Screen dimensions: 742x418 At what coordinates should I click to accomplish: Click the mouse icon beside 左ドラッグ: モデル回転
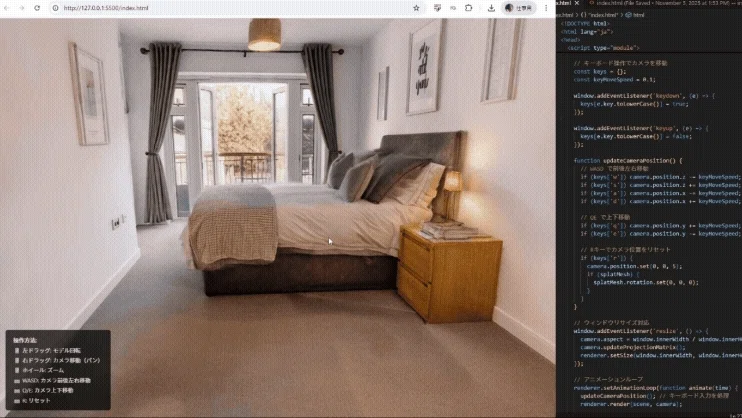coord(17,351)
